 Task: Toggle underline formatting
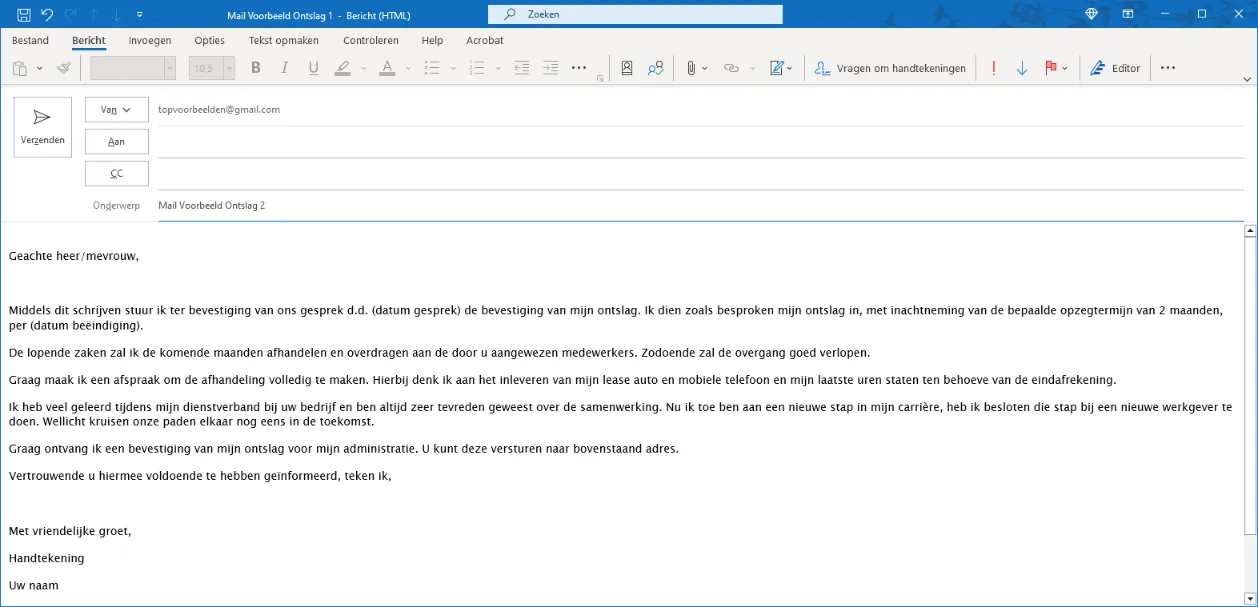click(312, 67)
